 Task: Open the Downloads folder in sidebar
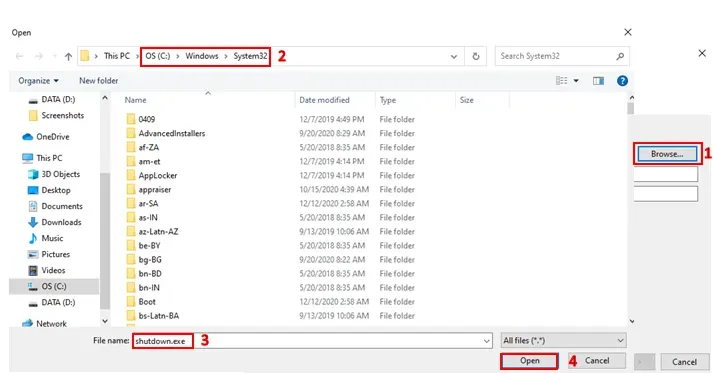pos(61,222)
